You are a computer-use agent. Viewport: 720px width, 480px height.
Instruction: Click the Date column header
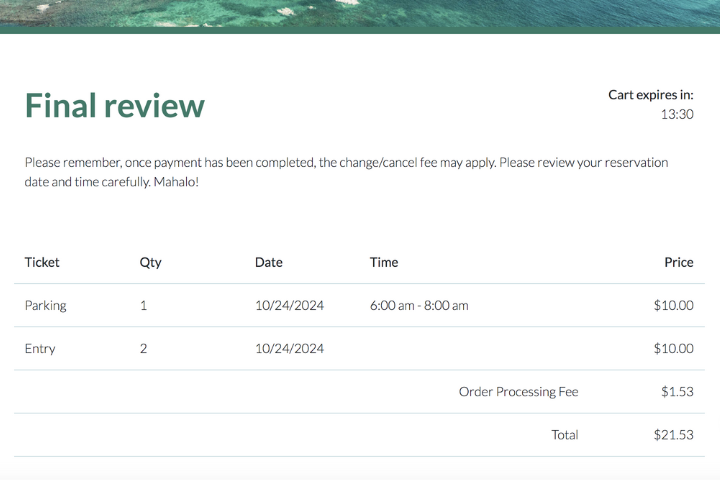pyautogui.click(x=268, y=262)
